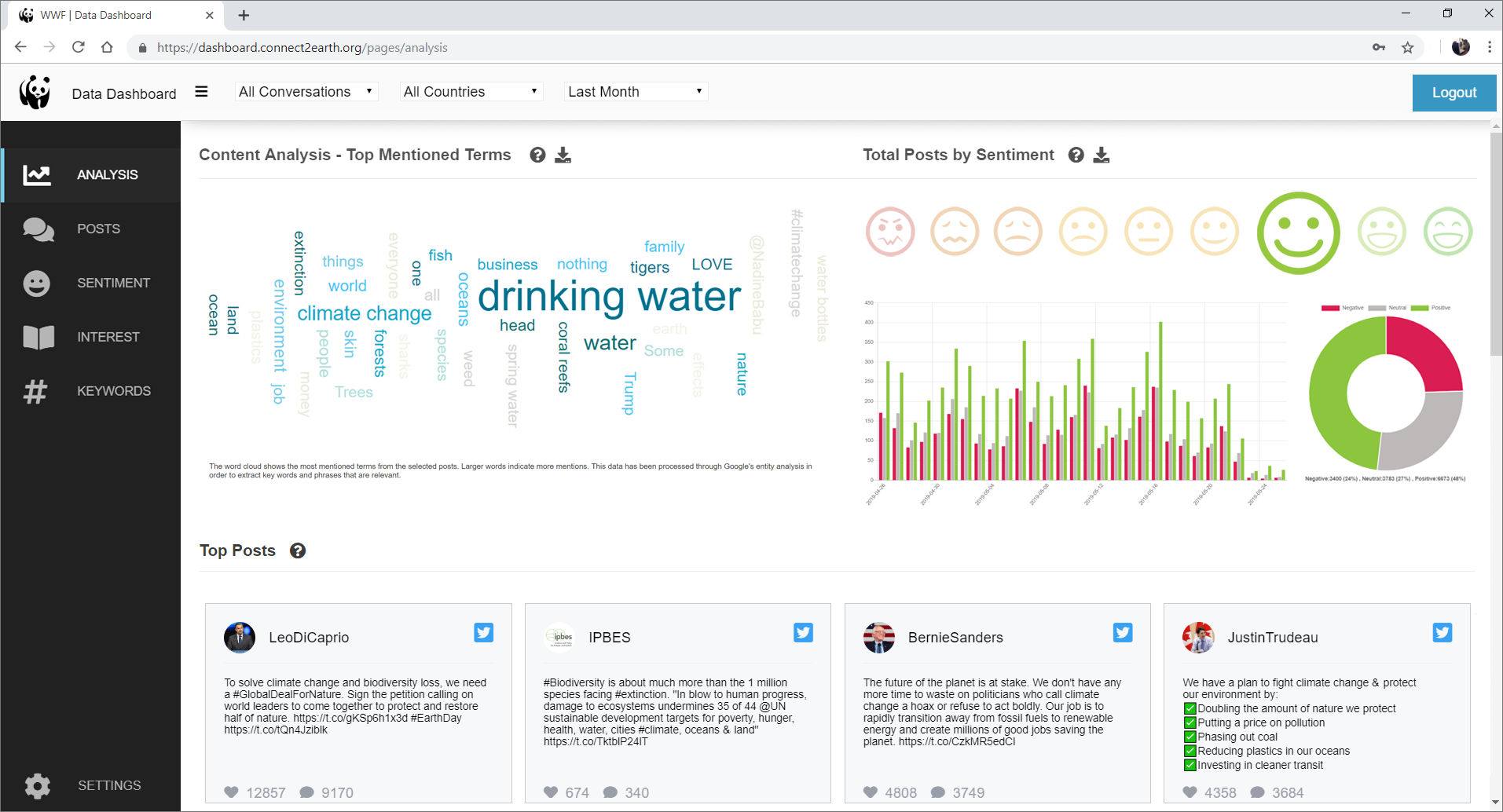Click the Logout button
The width and height of the screenshot is (1503, 812).
tap(1454, 93)
